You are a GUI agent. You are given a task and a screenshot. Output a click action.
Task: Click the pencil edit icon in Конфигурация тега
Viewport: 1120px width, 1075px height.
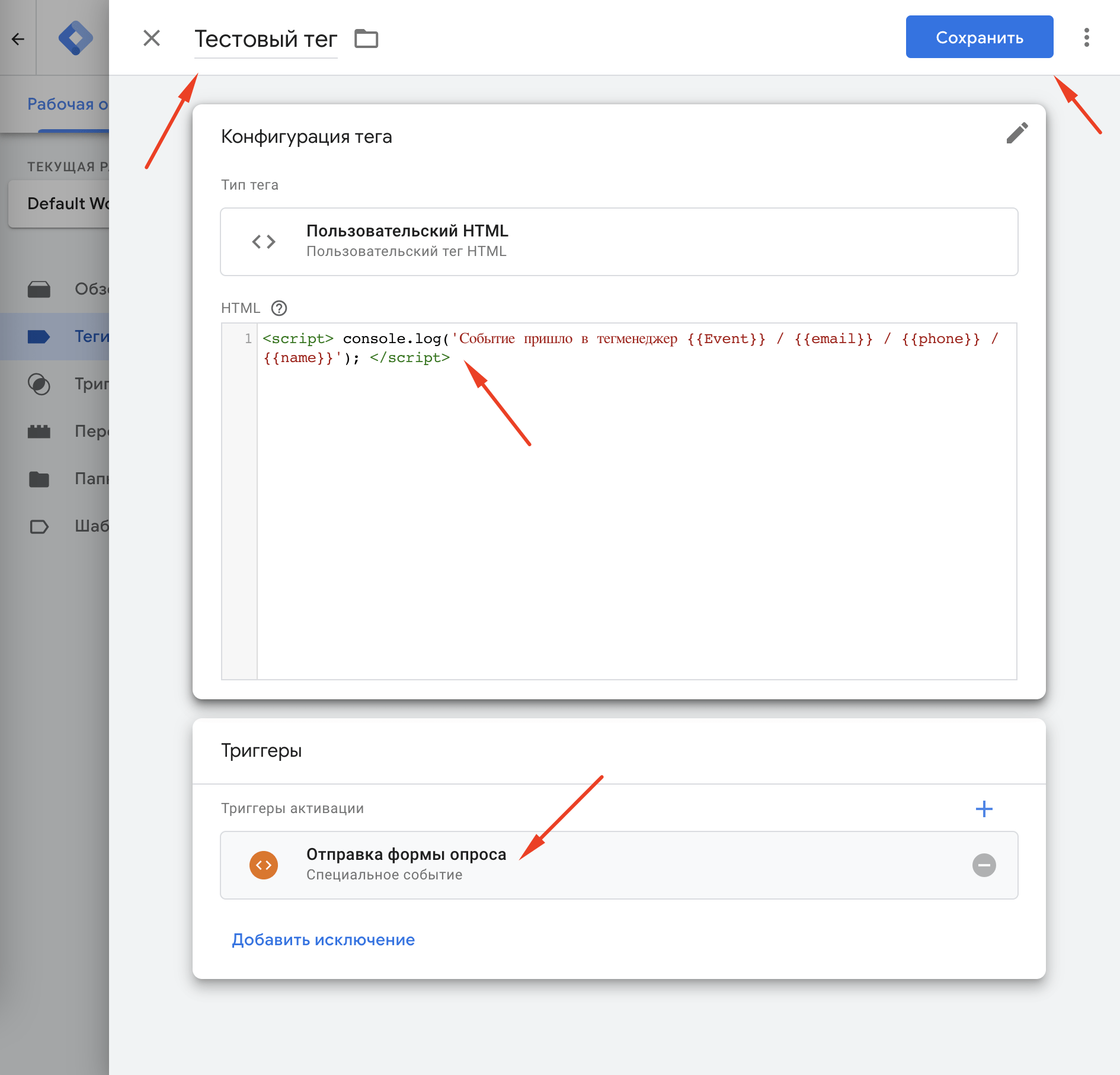click(1017, 133)
